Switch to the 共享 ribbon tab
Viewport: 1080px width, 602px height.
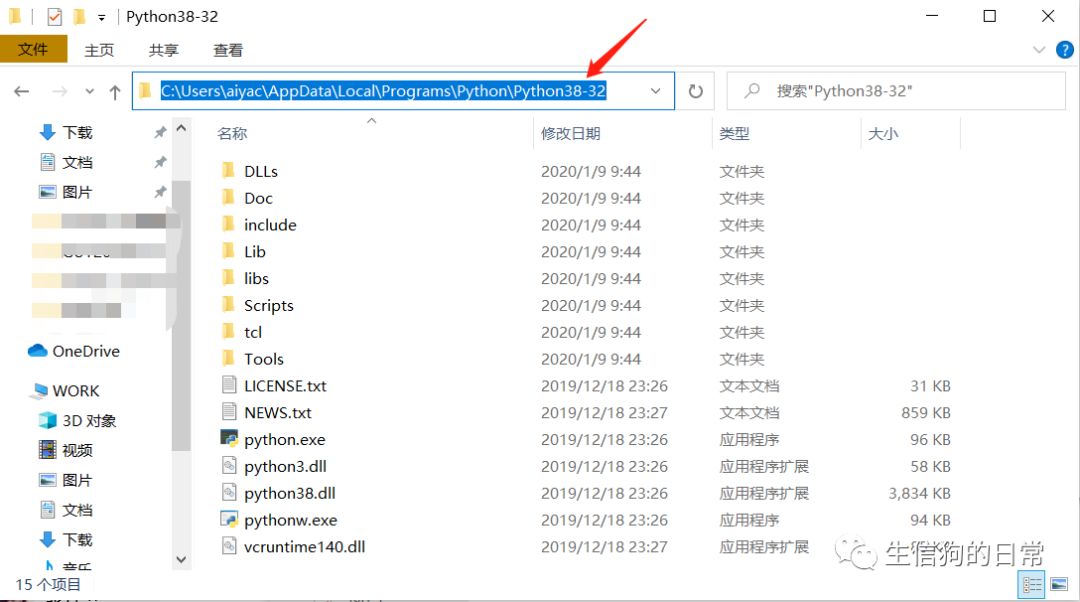click(163, 50)
